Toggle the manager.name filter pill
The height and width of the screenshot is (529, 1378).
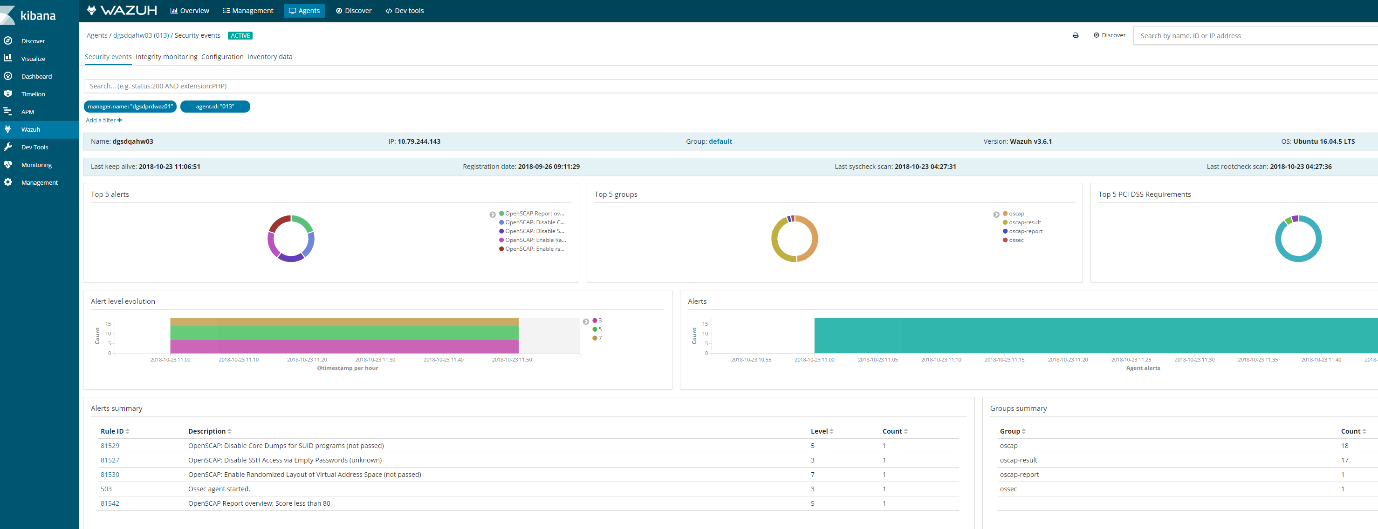pyautogui.click(x=131, y=106)
